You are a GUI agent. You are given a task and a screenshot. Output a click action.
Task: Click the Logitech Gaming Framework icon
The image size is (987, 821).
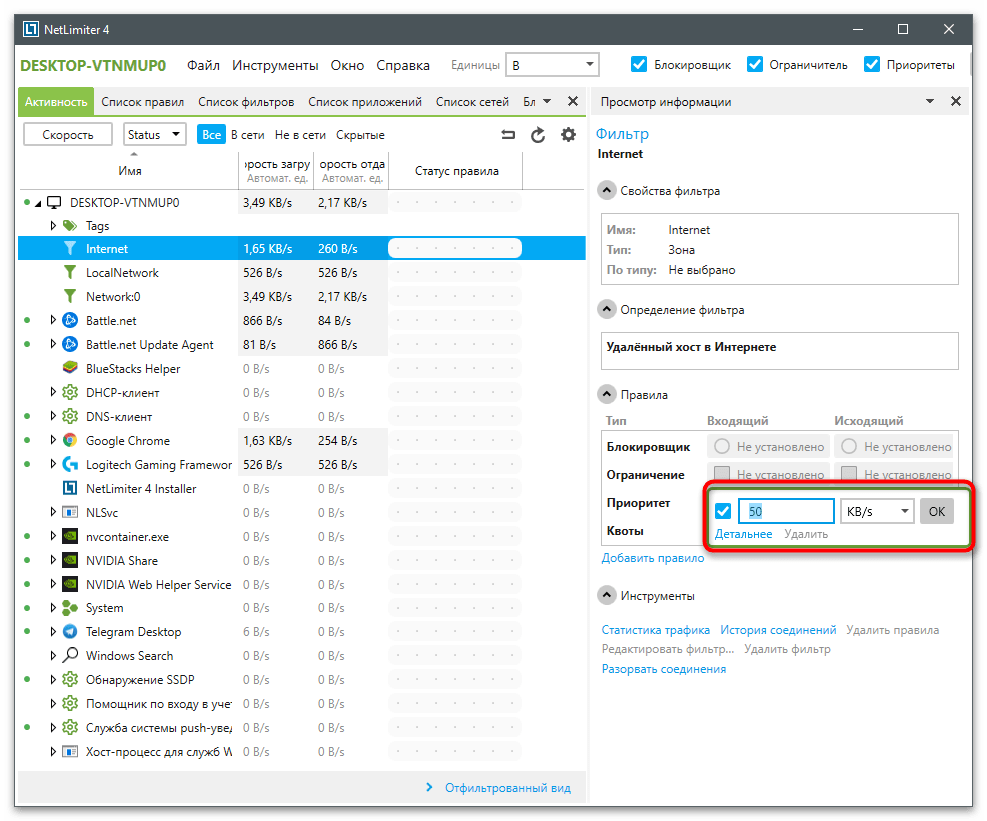(70, 465)
